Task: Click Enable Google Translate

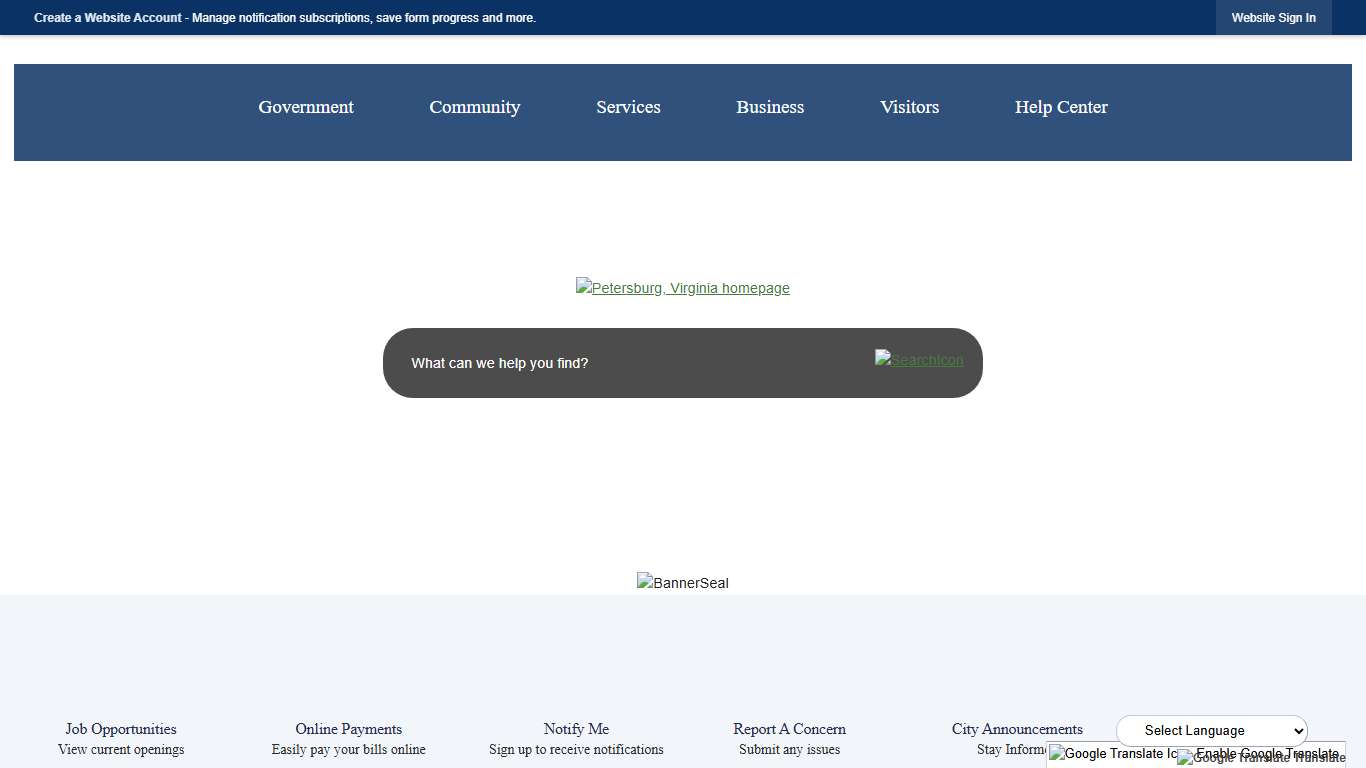Action: [1266, 753]
